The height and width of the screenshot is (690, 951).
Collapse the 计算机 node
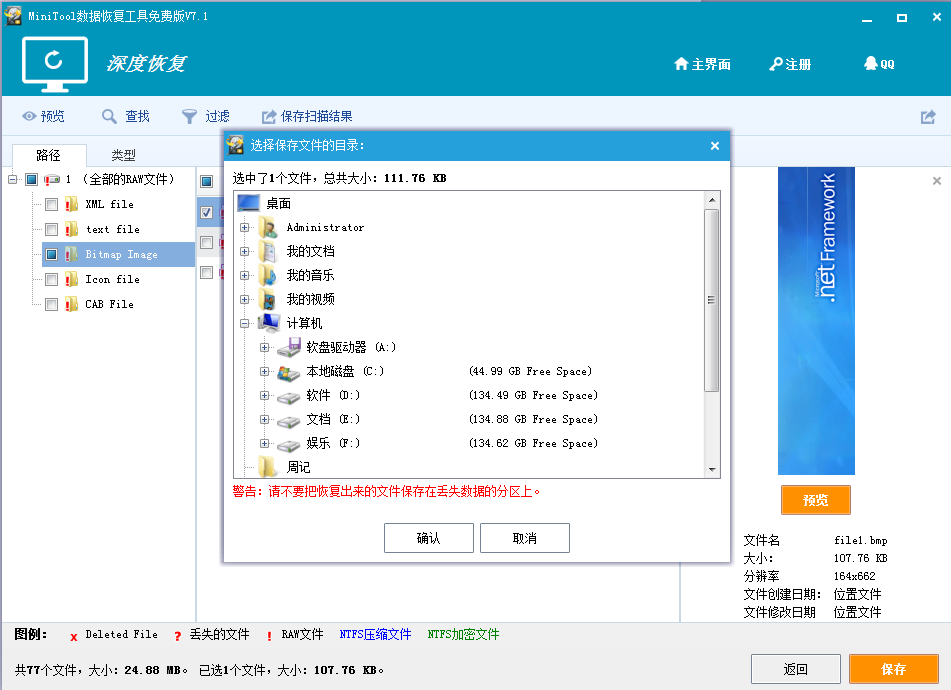244,323
